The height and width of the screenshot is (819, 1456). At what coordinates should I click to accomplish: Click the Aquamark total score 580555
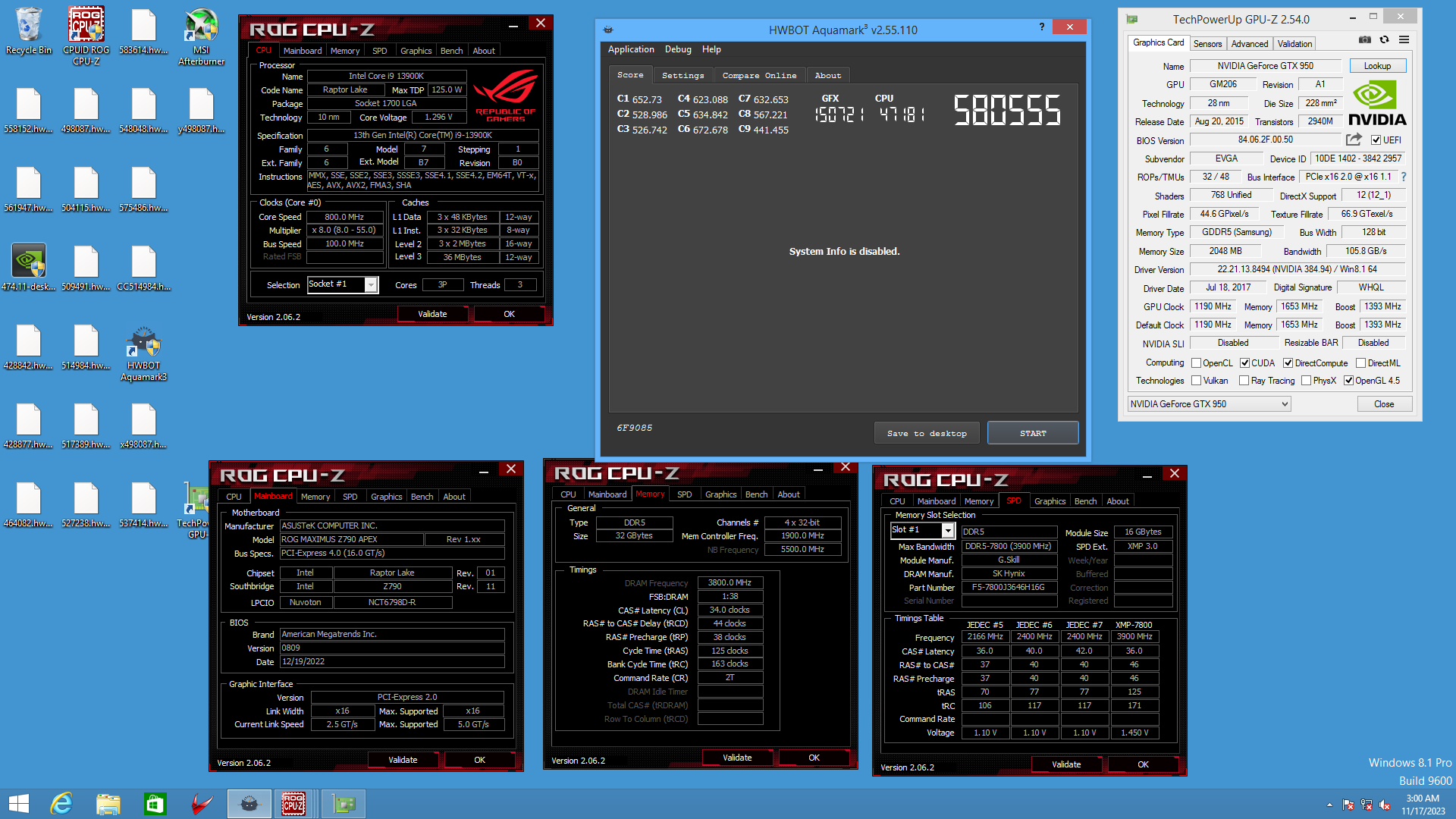pos(1007,110)
